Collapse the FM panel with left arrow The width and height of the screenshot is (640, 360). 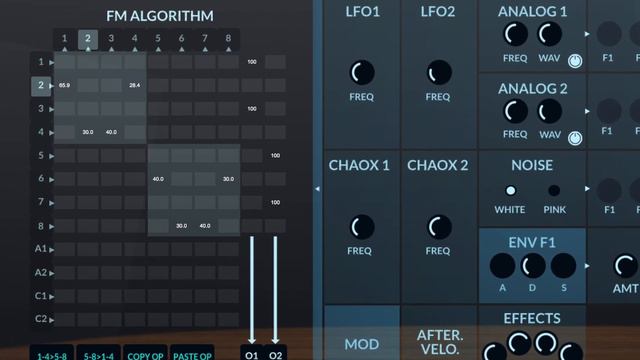[317, 189]
